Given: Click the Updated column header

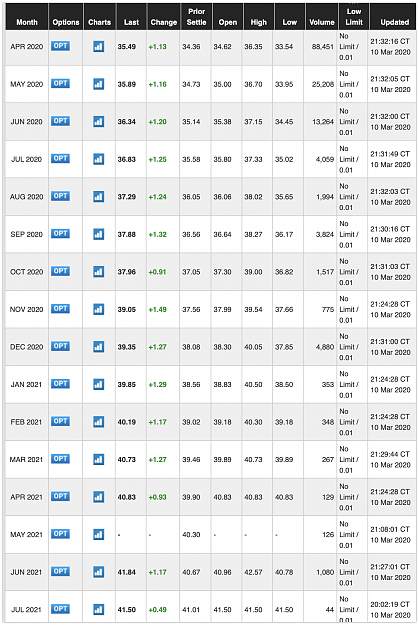Looking at the screenshot, I should coord(394,22).
